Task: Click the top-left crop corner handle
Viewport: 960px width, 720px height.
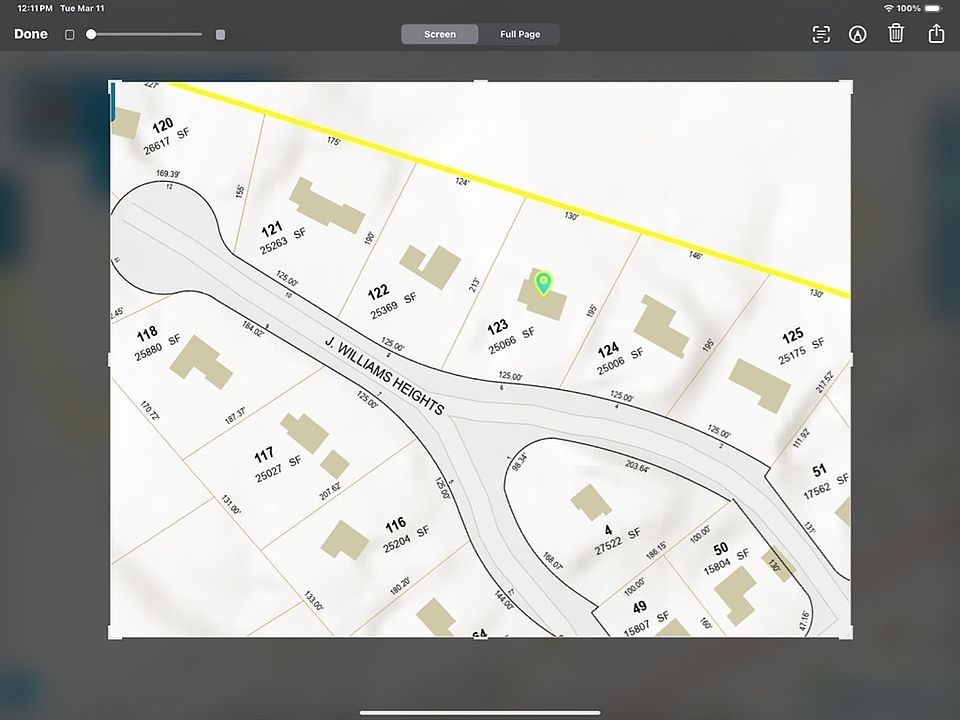Action: [110, 83]
